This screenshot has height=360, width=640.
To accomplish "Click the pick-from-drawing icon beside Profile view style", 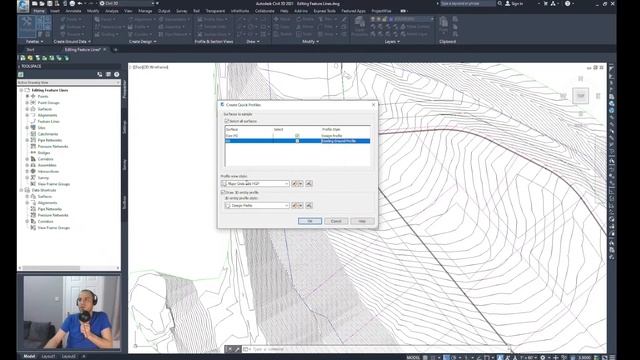I will pos(309,183).
